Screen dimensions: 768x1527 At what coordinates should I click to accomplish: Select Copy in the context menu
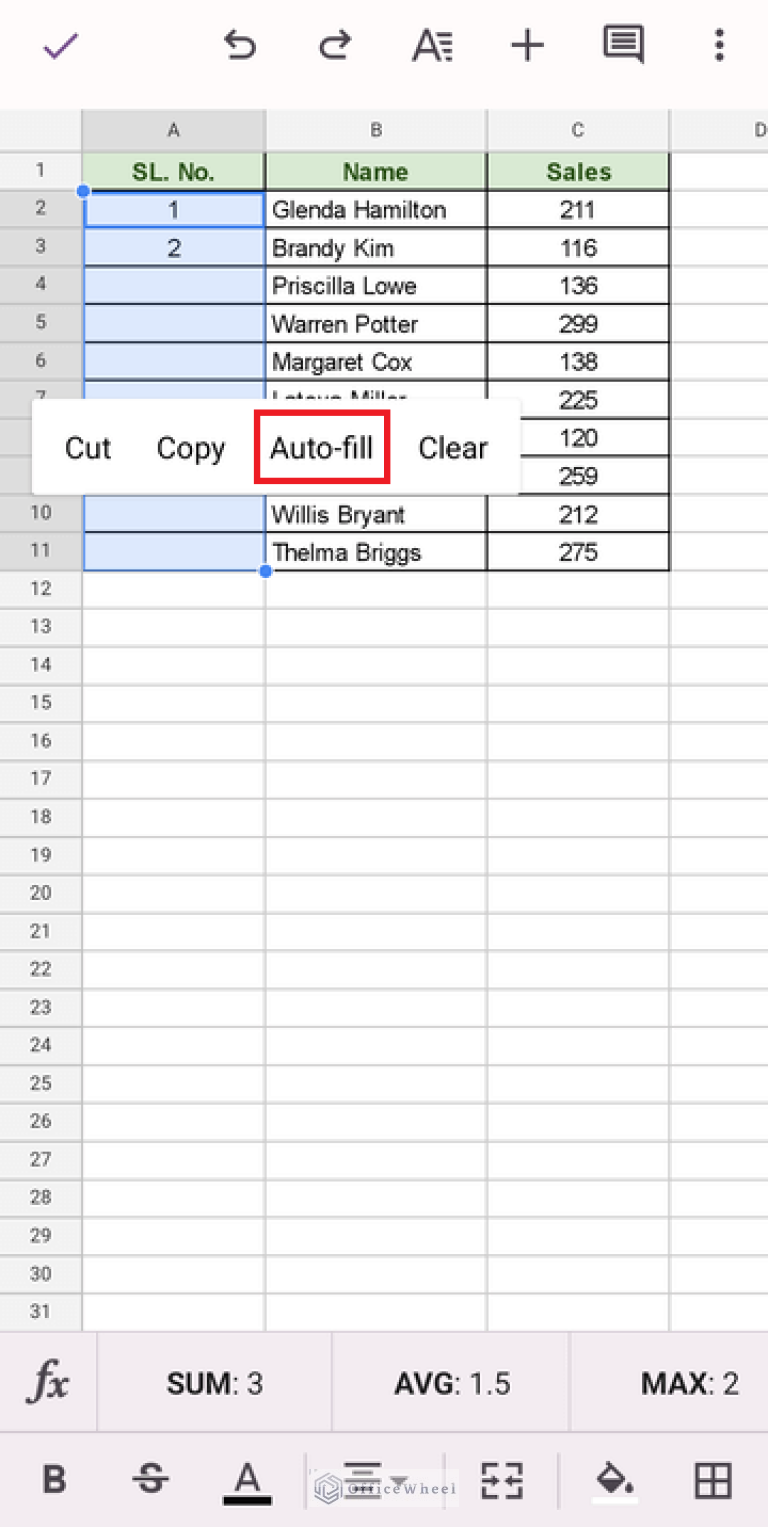[190, 449]
